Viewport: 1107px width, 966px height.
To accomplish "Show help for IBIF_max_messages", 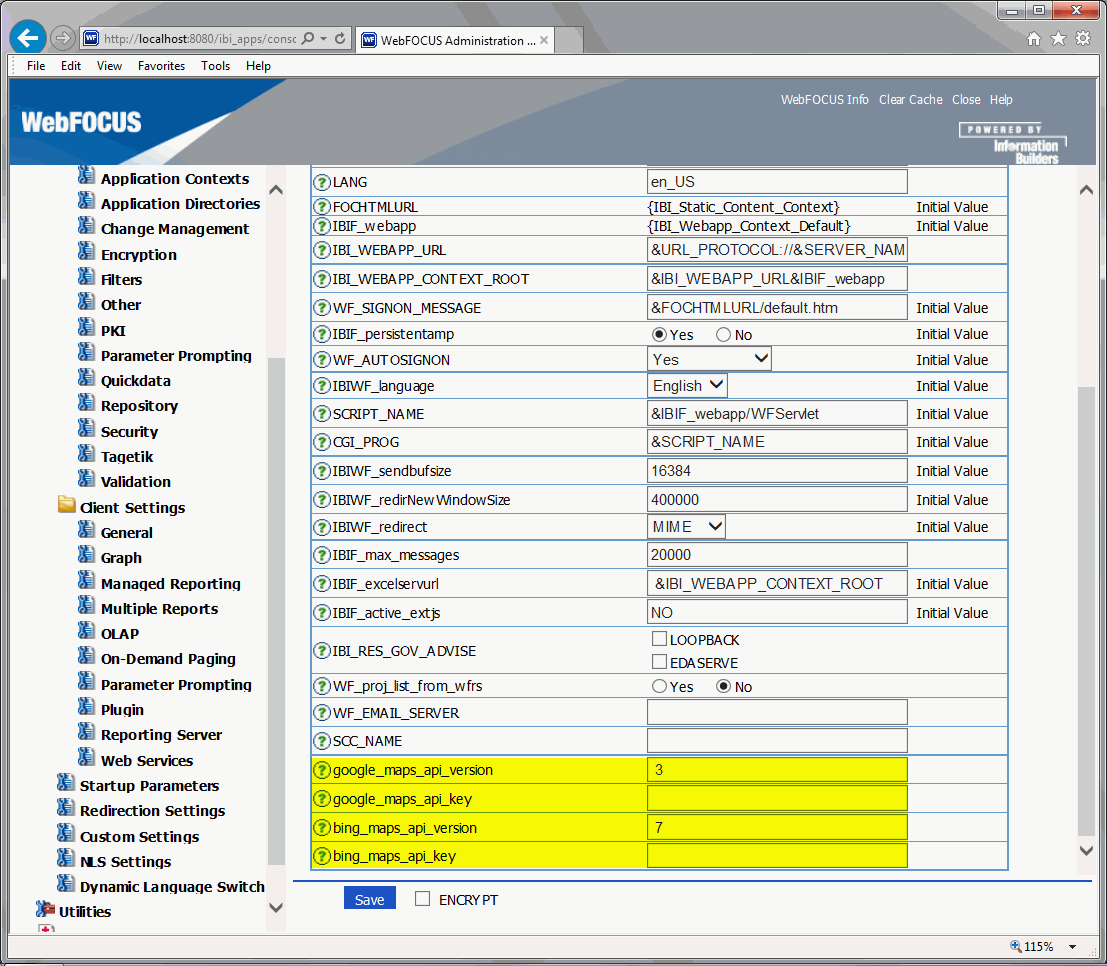I will [x=322, y=555].
